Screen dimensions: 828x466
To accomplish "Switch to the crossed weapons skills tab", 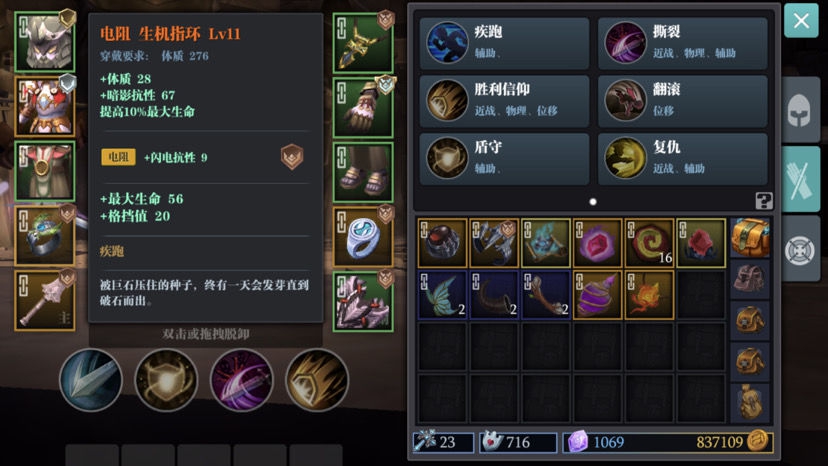I will pos(801,180).
